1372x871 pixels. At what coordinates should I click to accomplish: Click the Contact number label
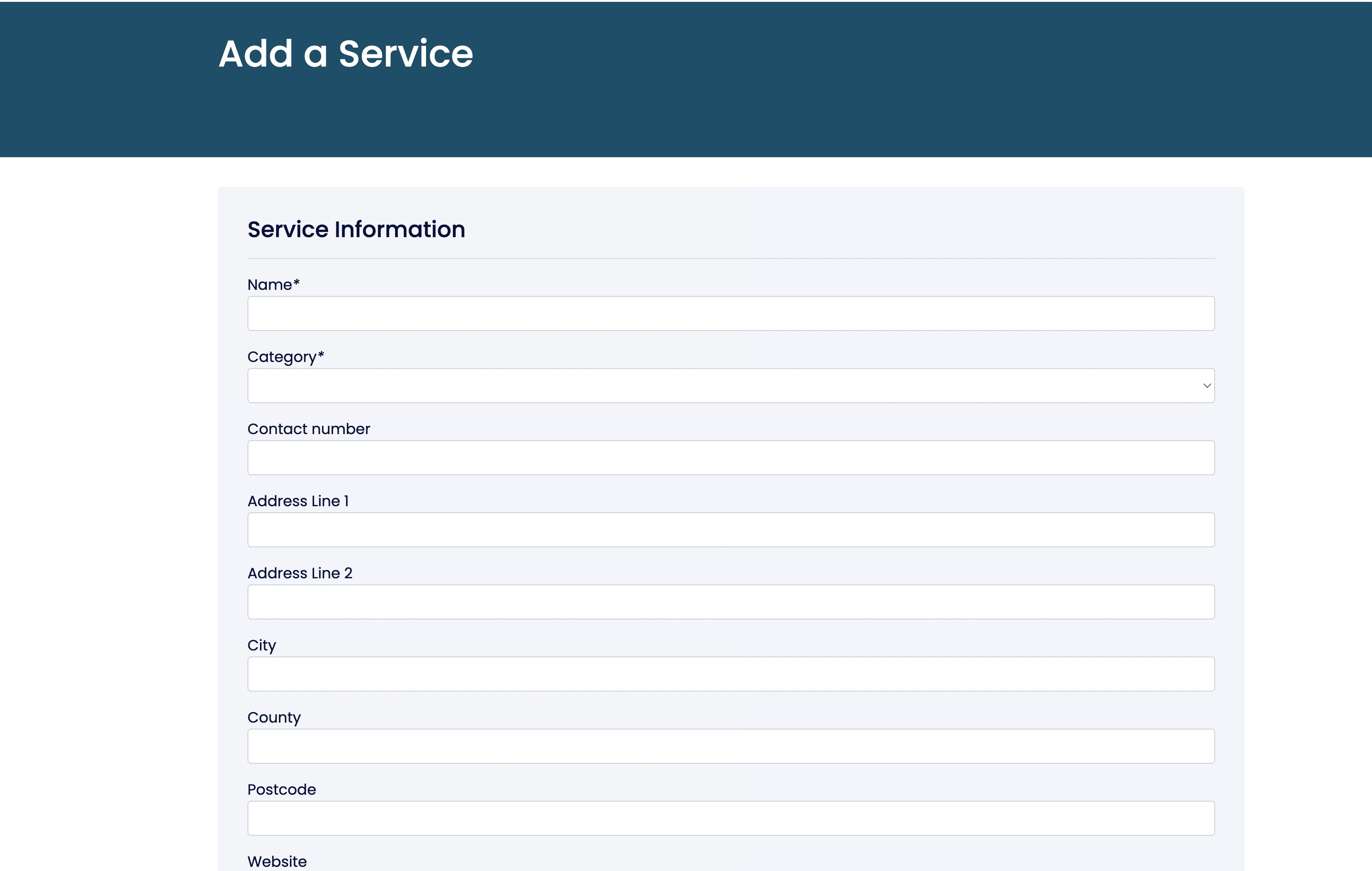pyautogui.click(x=308, y=429)
